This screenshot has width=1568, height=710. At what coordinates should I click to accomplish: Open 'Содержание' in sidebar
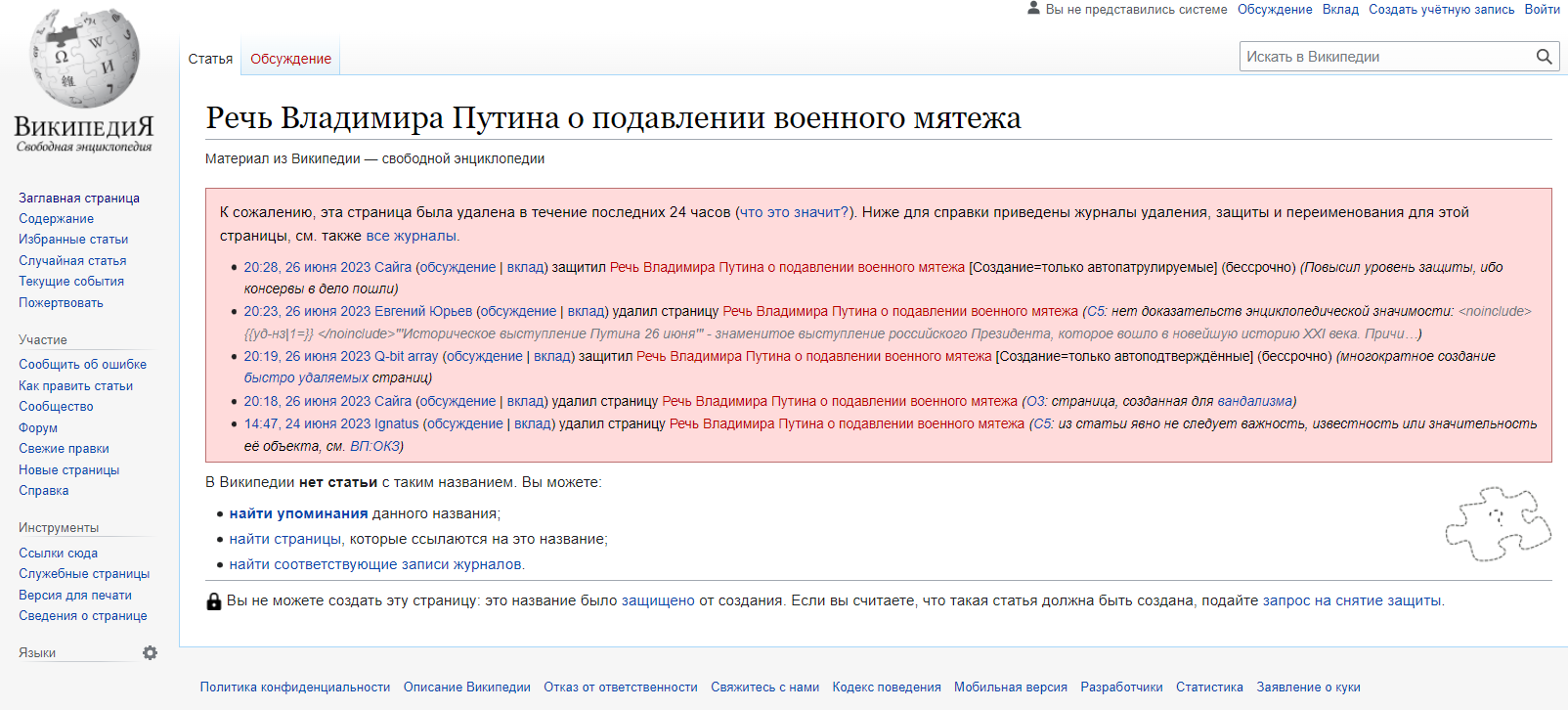(x=56, y=218)
